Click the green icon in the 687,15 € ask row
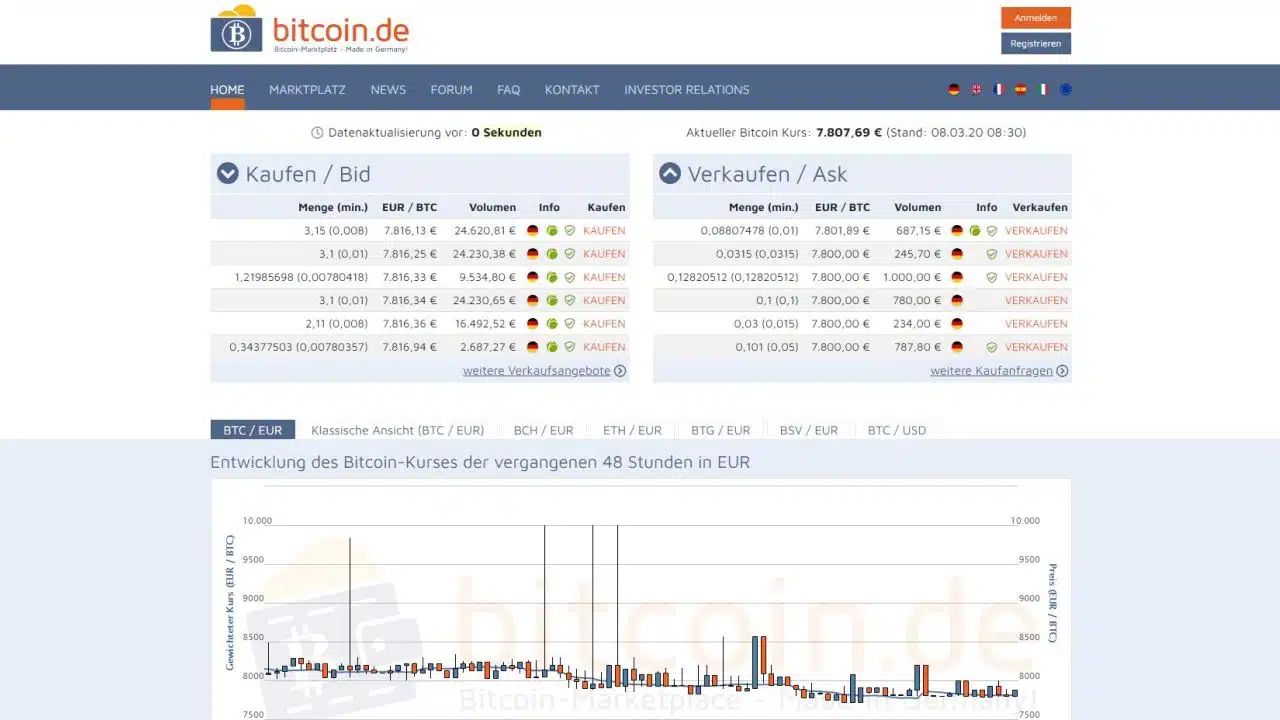The image size is (1280, 720). coord(974,230)
